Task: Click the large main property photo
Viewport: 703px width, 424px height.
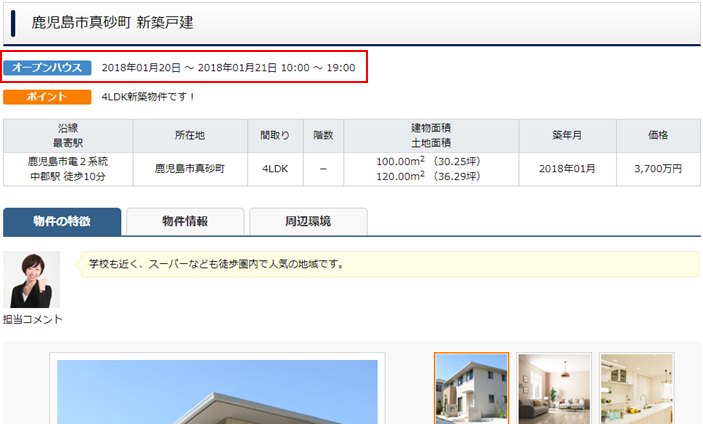Action: [x=217, y=392]
